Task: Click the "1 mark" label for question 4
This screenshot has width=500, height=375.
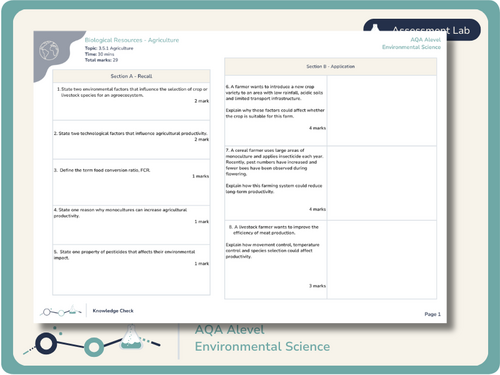Action: (x=202, y=222)
